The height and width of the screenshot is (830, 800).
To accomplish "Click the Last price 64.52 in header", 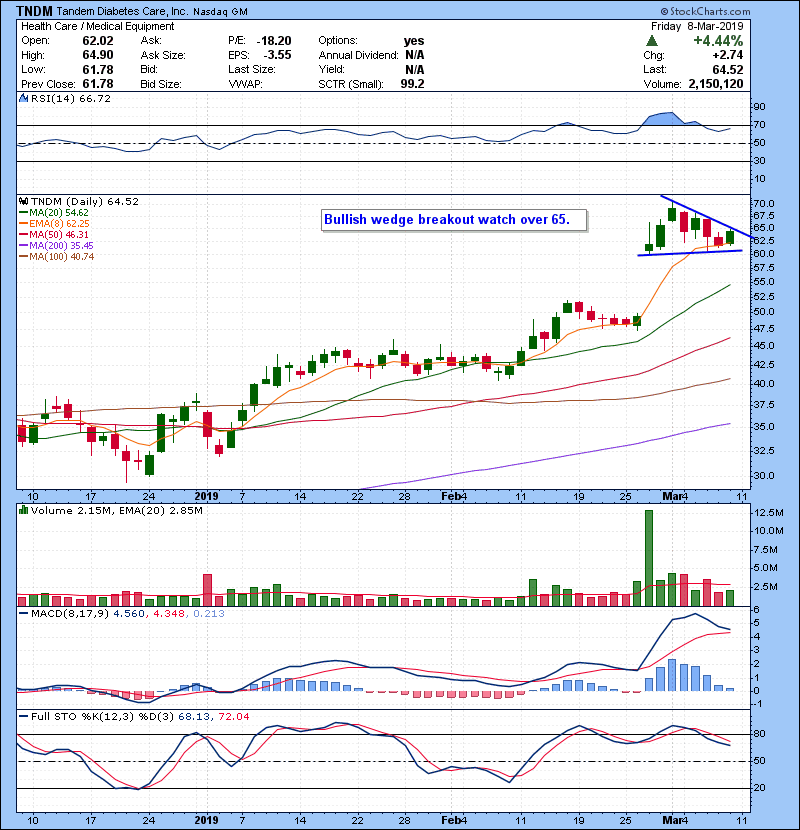I will [x=728, y=69].
